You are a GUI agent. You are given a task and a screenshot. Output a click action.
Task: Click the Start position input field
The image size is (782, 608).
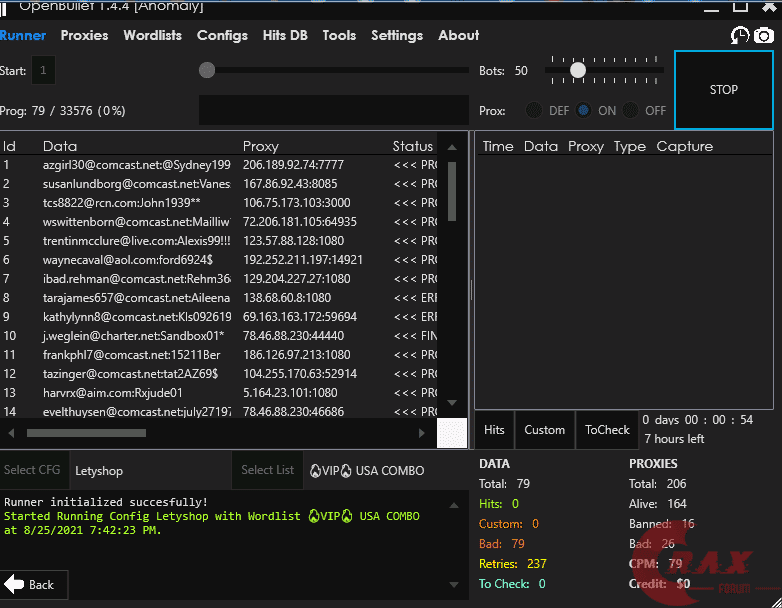click(44, 71)
